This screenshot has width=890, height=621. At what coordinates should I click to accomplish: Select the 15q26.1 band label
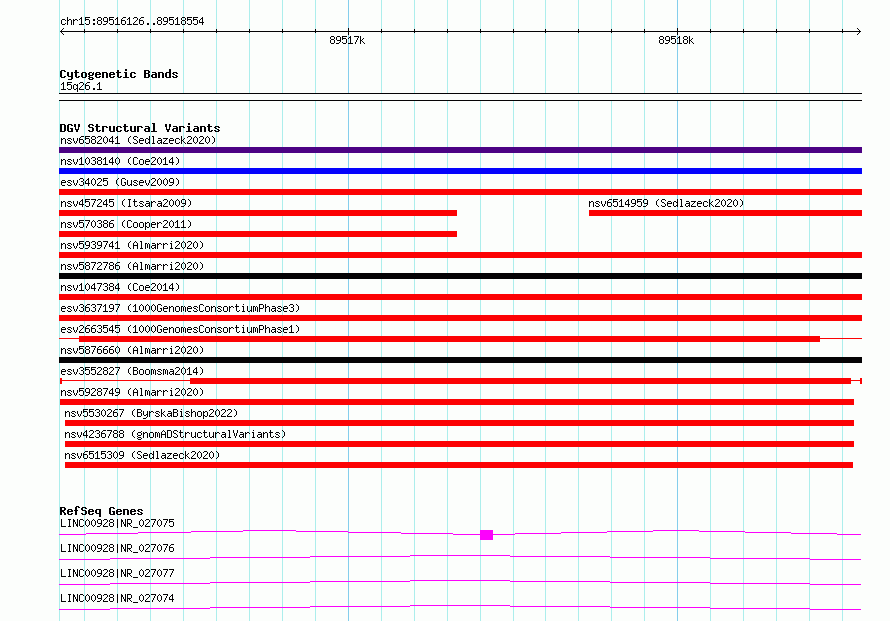coord(81,86)
